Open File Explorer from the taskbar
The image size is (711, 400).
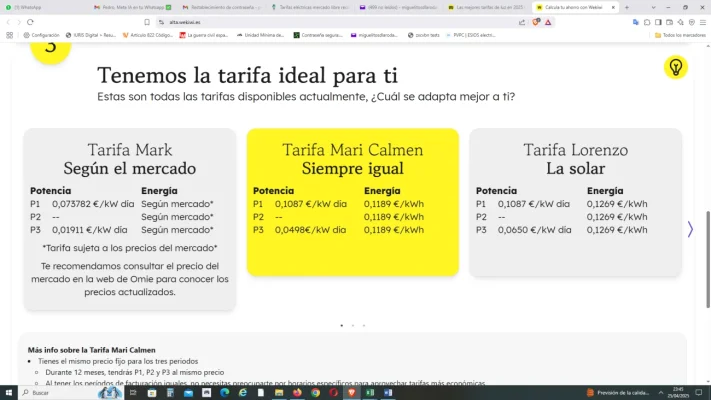tap(279, 393)
